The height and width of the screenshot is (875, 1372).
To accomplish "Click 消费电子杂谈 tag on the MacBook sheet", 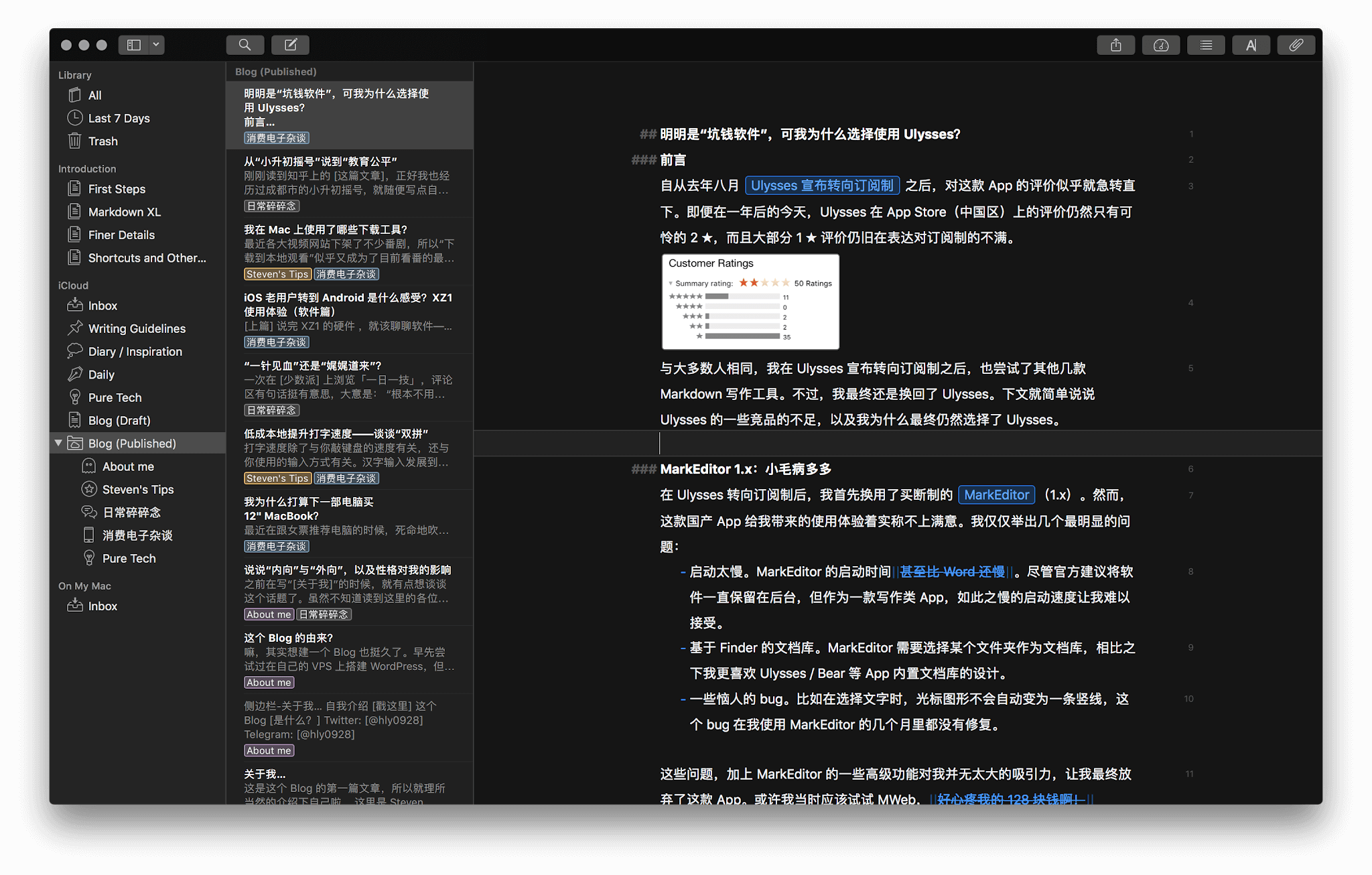I will click(277, 546).
